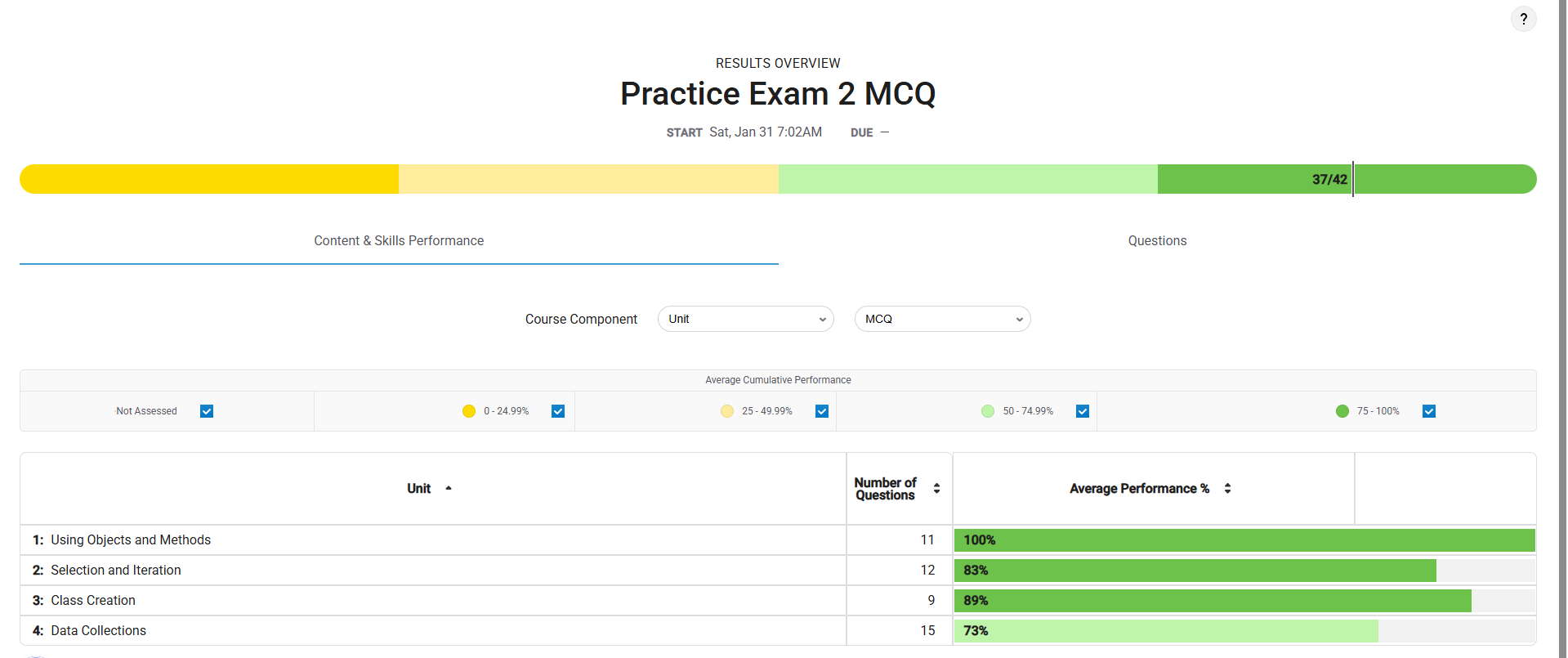The height and width of the screenshot is (658, 1568).
Task: Click the help question mark icon
Action: pos(1523,19)
